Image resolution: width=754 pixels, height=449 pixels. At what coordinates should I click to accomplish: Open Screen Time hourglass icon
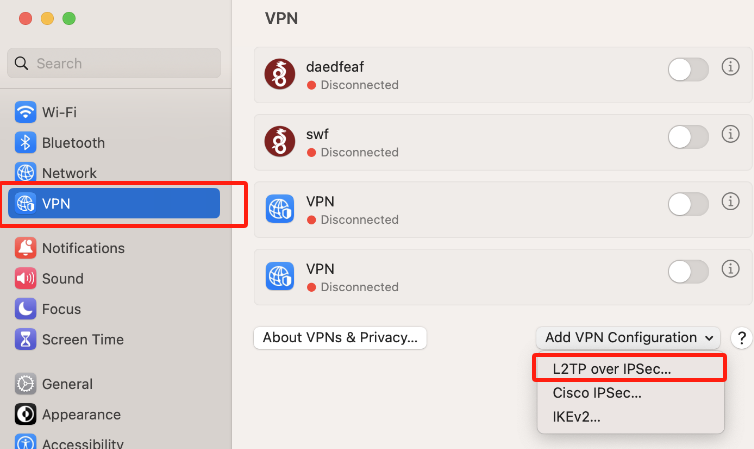pos(25,339)
